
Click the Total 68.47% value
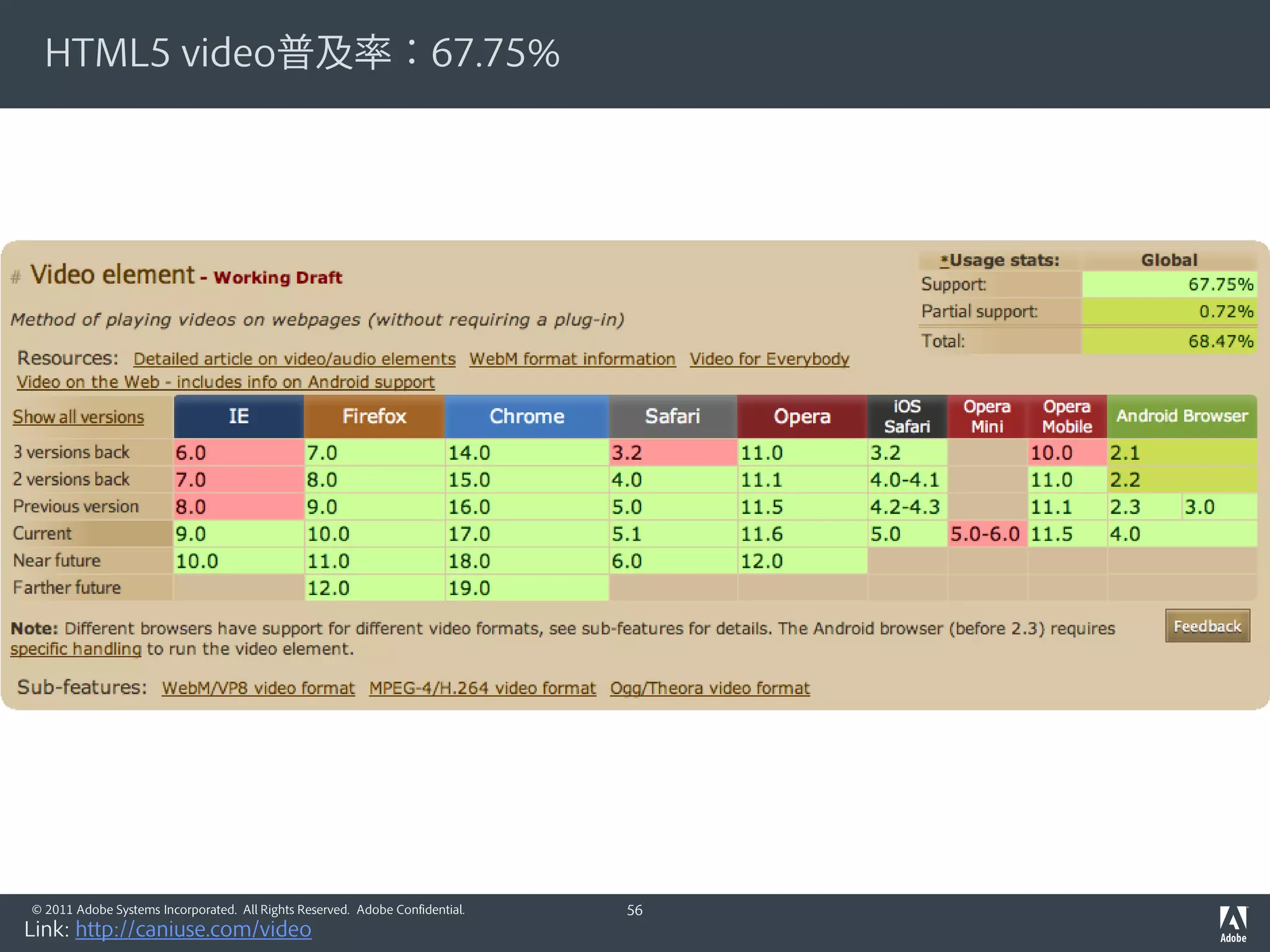(1170, 341)
